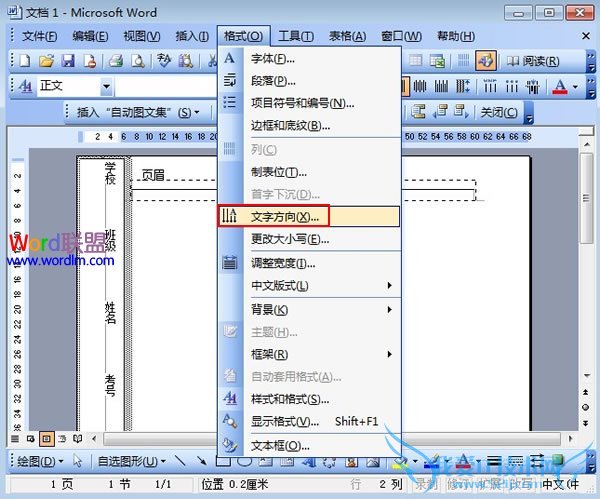The width and height of the screenshot is (600, 499).
Task: Click the Select Browse Object circle button
Action: tap(585, 407)
